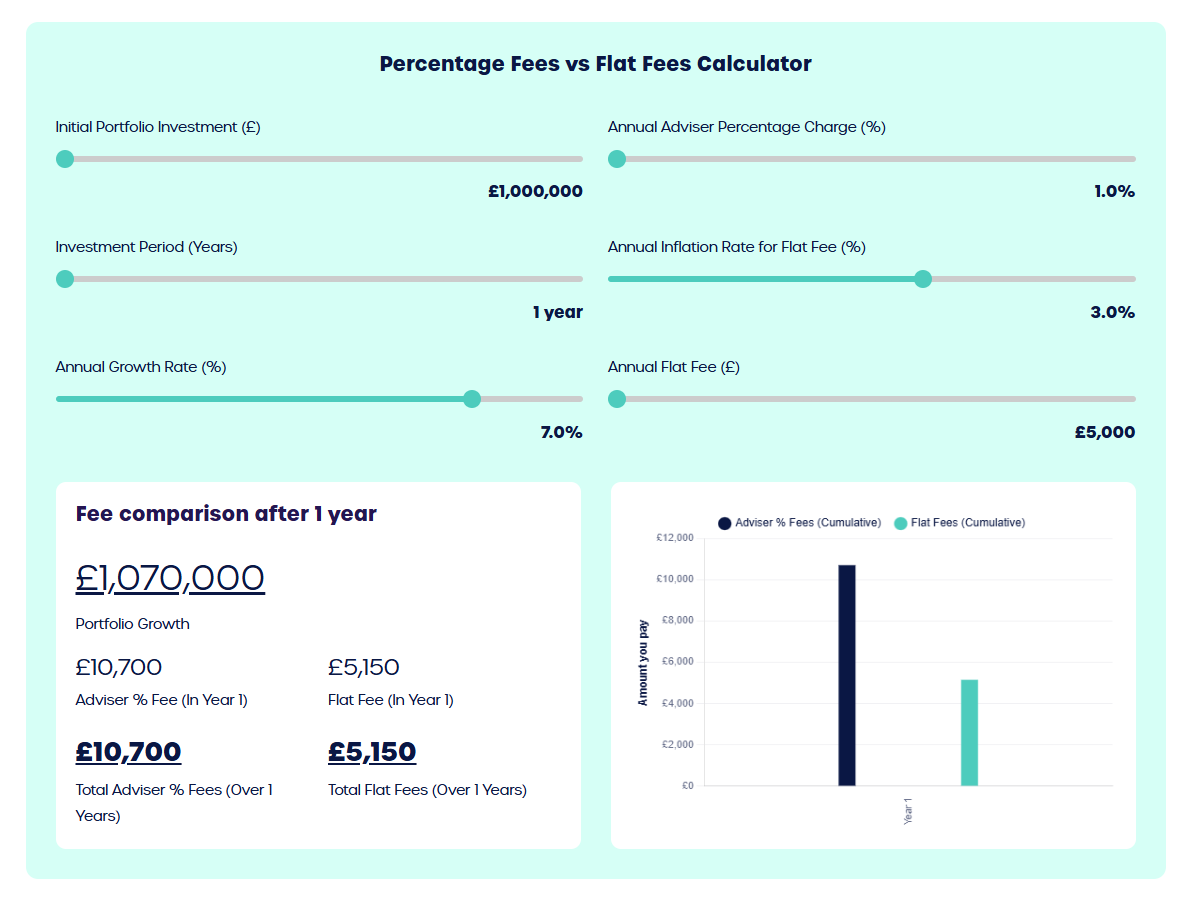Click the bold £10,700 total adviser fees

[x=128, y=752]
